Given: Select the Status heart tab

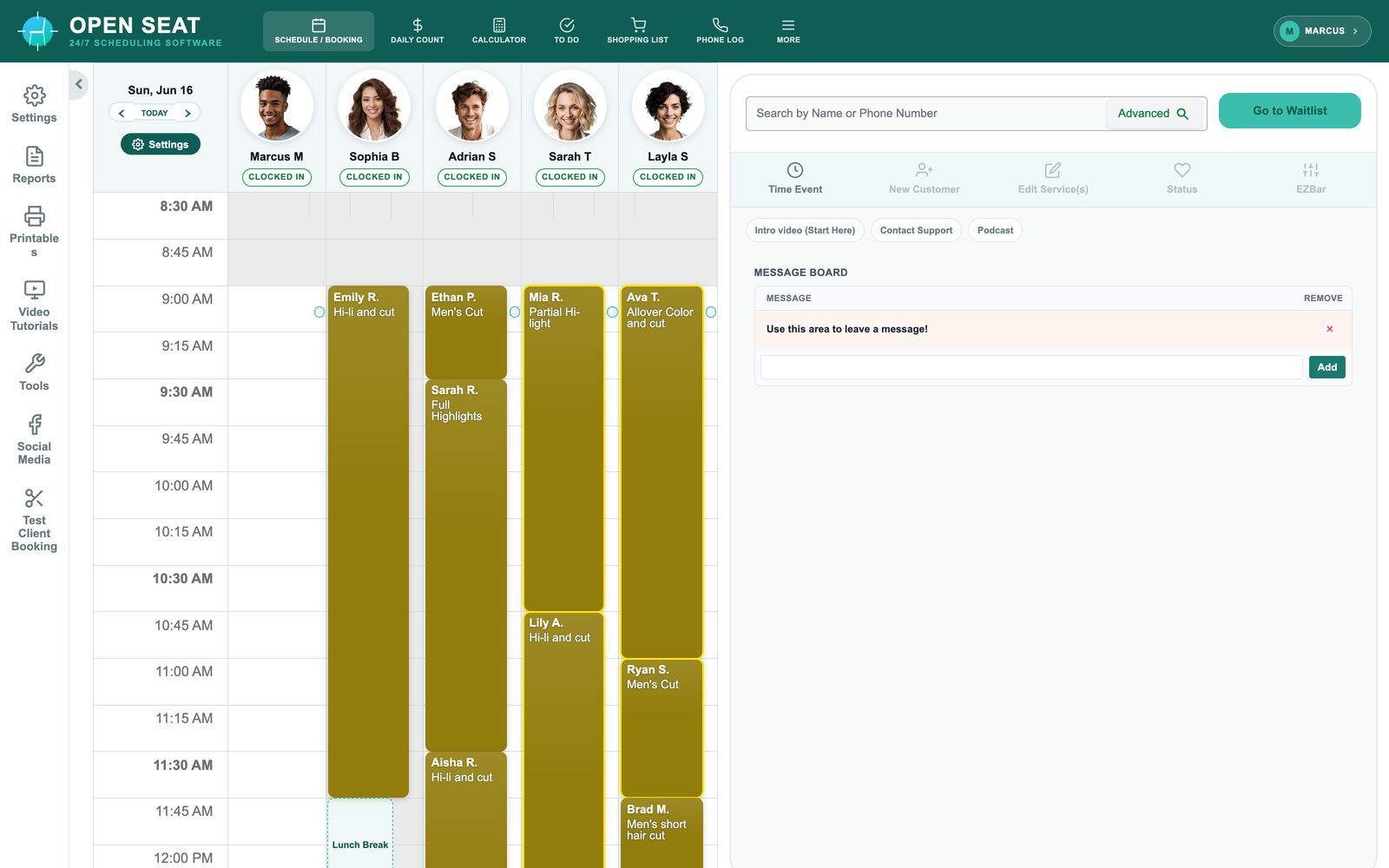Looking at the screenshot, I should point(1182,178).
